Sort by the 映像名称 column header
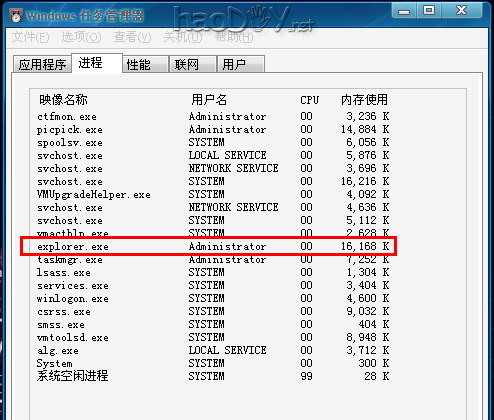Viewport: 494px width, 420px height. coord(63,100)
